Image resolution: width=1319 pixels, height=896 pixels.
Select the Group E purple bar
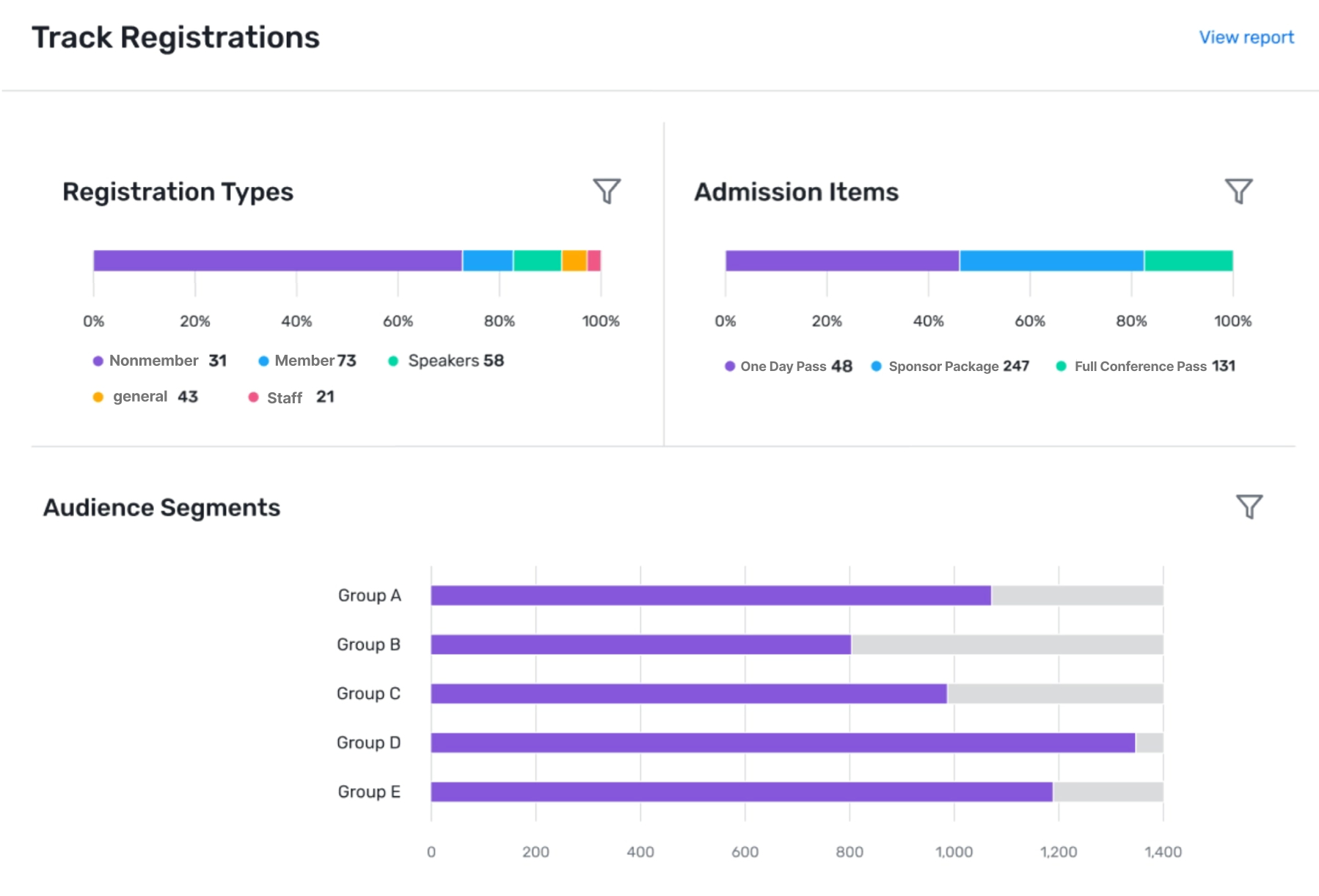tap(741, 792)
